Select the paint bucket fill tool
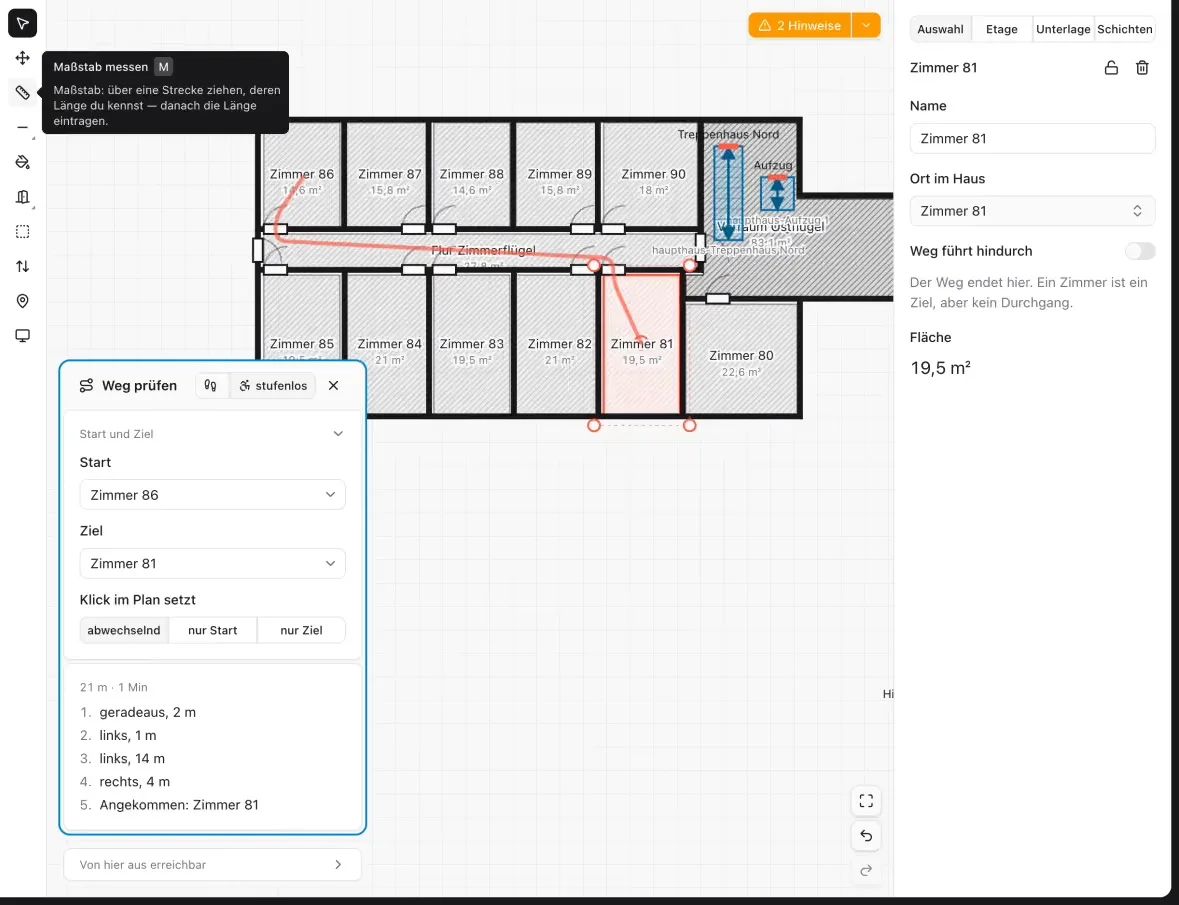The image size is (1179, 905). coord(23,162)
